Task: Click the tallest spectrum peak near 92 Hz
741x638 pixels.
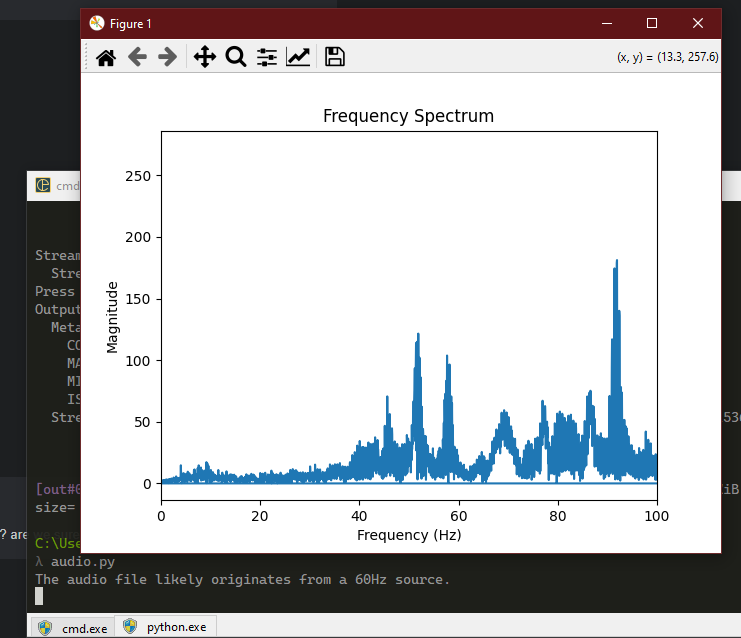Action: (x=617, y=262)
